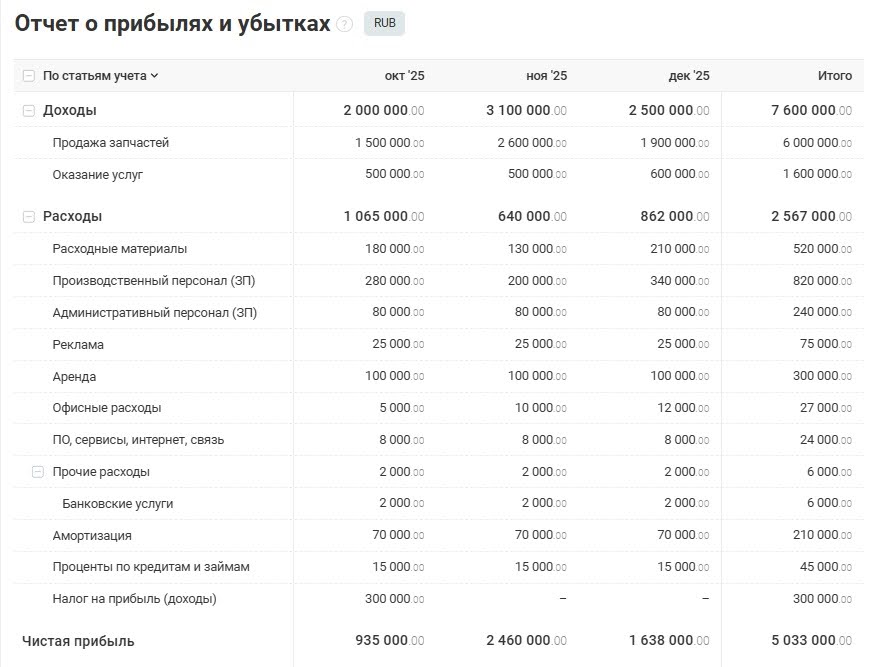Image resolution: width=887 pixels, height=667 pixels.
Task: Open the Оказание услуг row
Action: [x=98, y=175]
